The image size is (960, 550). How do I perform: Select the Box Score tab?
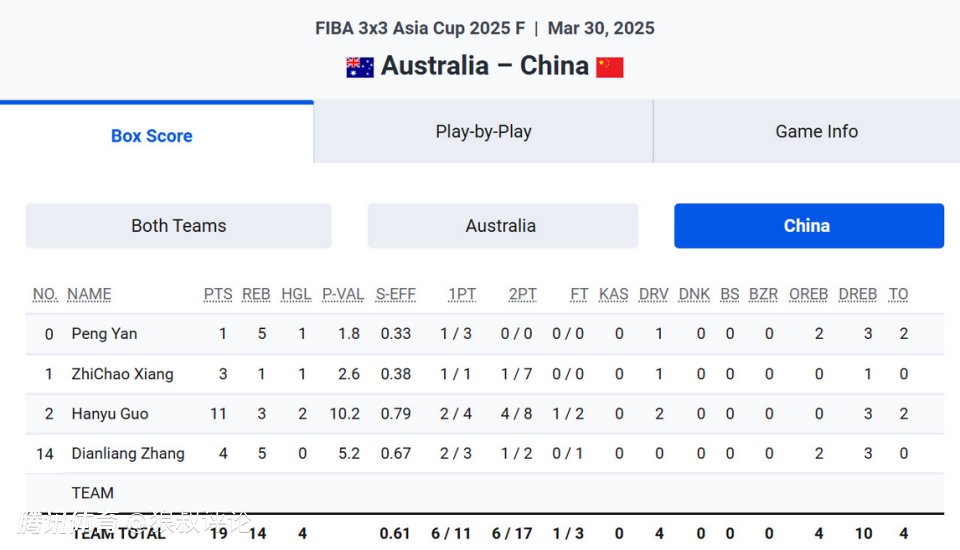(x=152, y=136)
